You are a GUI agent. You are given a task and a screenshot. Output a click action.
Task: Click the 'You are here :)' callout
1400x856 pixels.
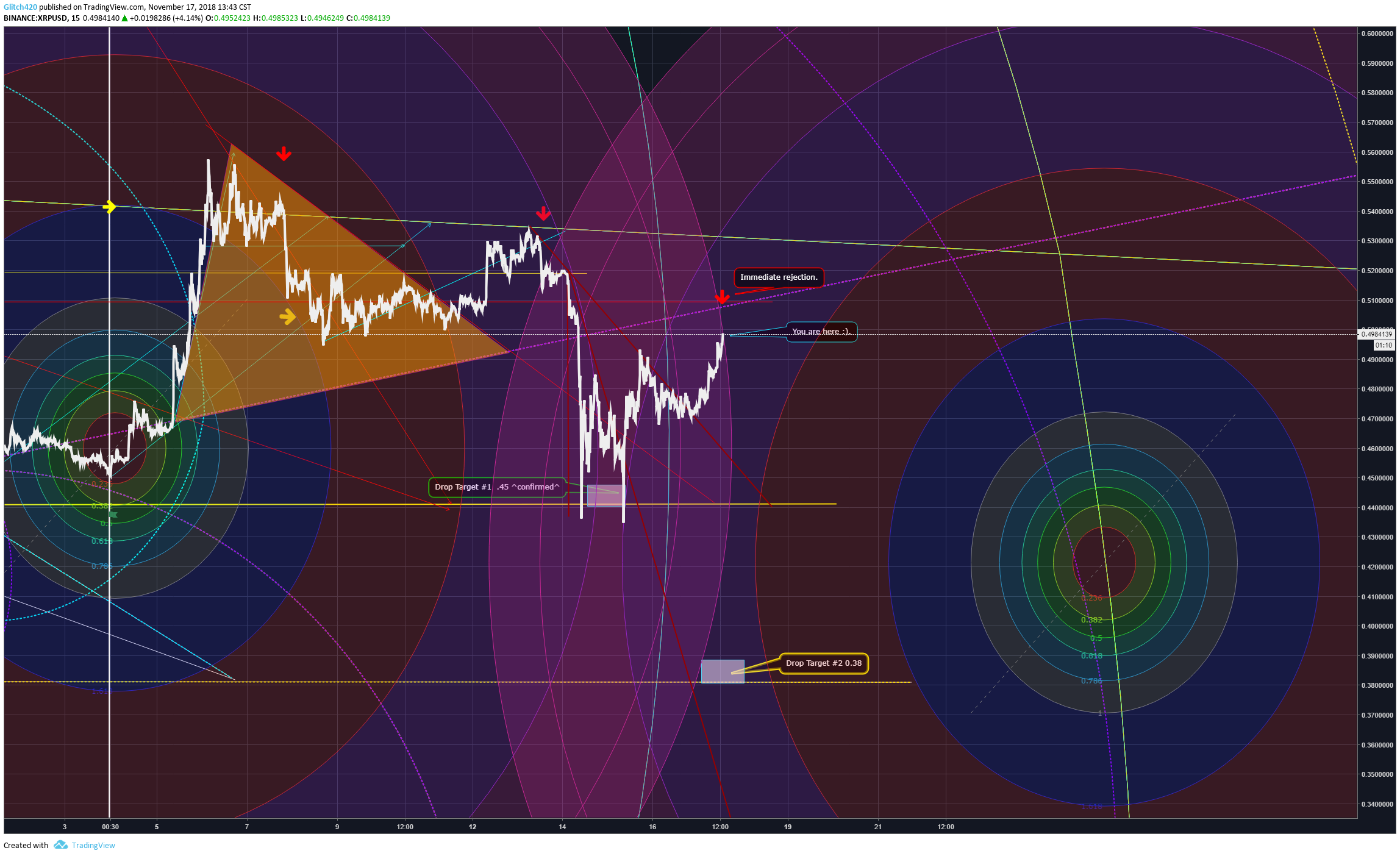click(x=821, y=332)
